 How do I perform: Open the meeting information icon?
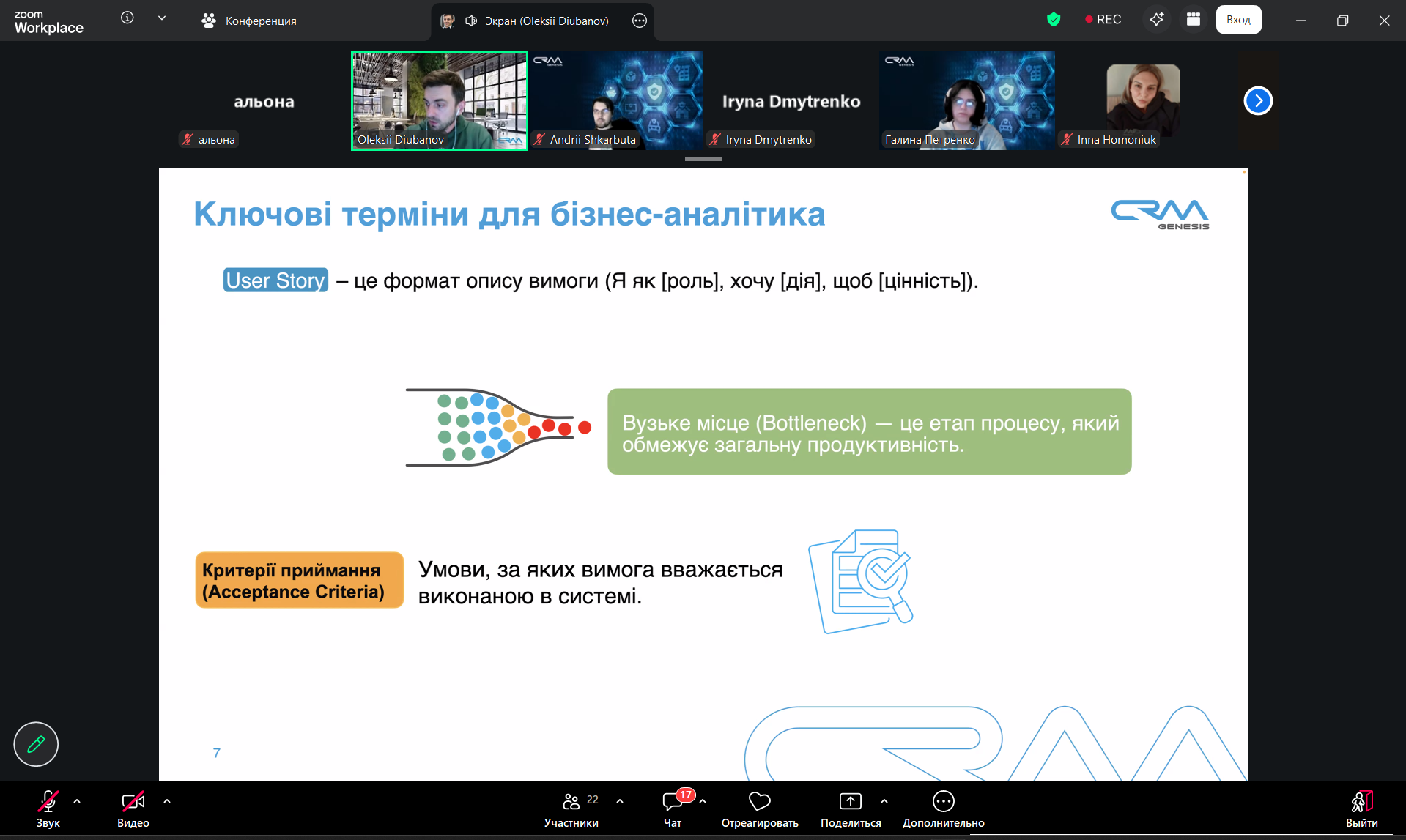pyautogui.click(x=127, y=18)
